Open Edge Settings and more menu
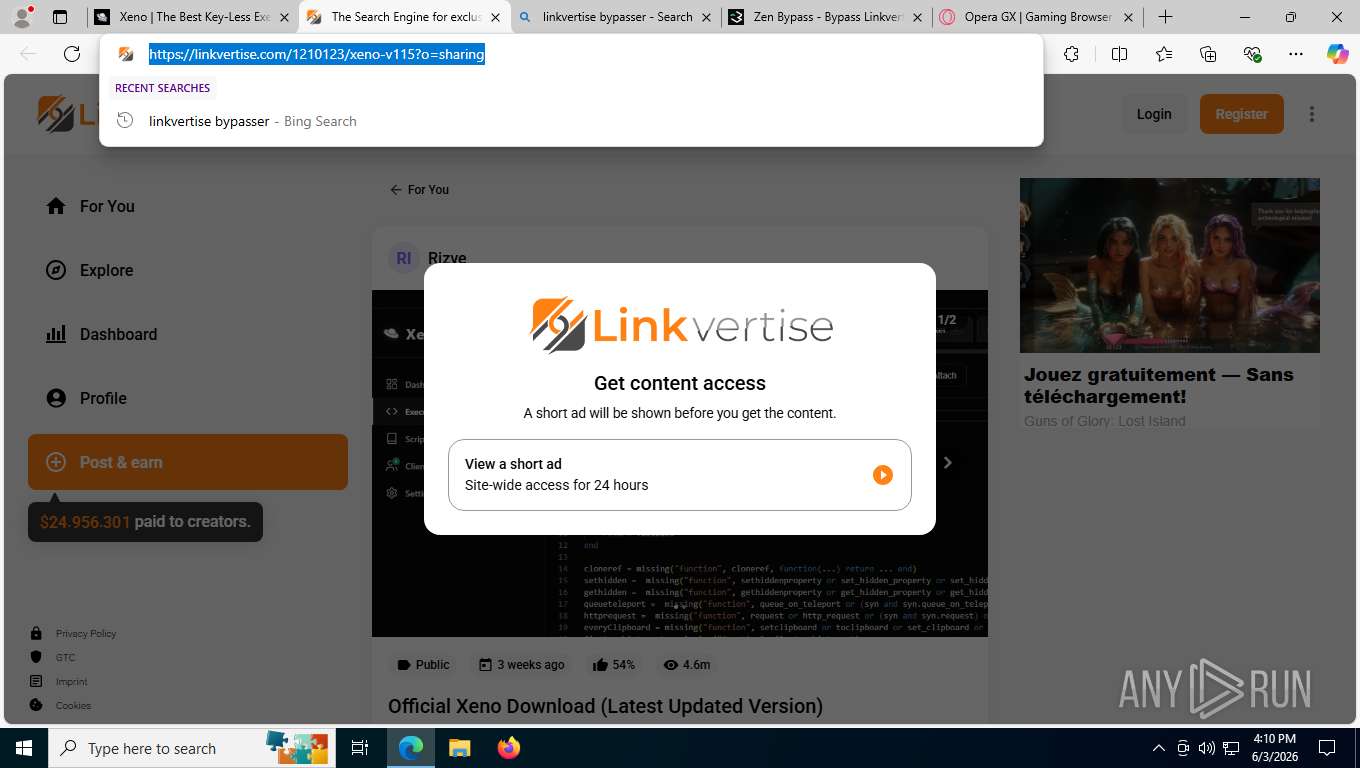Screen dimensions: 1360x768 1296,54
